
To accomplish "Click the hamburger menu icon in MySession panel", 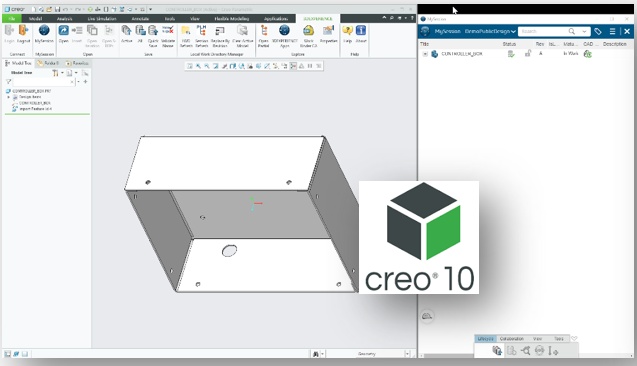I will 613,31.
